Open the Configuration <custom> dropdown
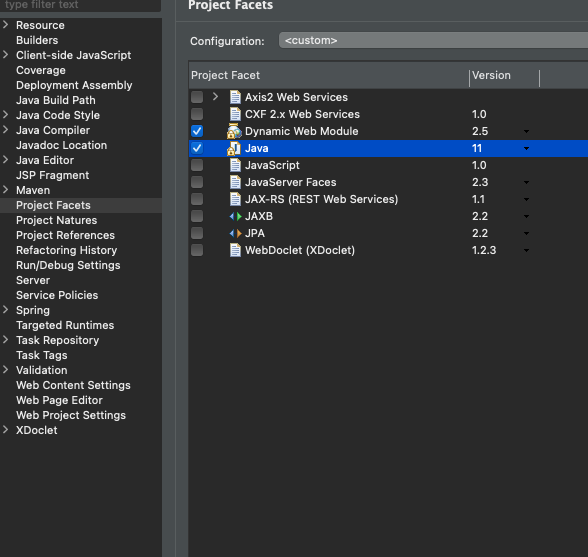This screenshot has height=557, width=588. click(433, 41)
